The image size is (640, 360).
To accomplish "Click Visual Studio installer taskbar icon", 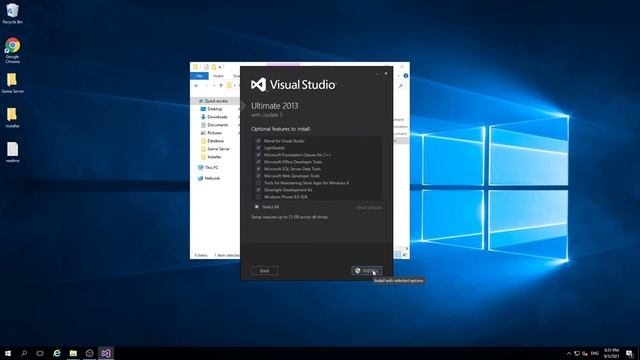I will [106, 353].
